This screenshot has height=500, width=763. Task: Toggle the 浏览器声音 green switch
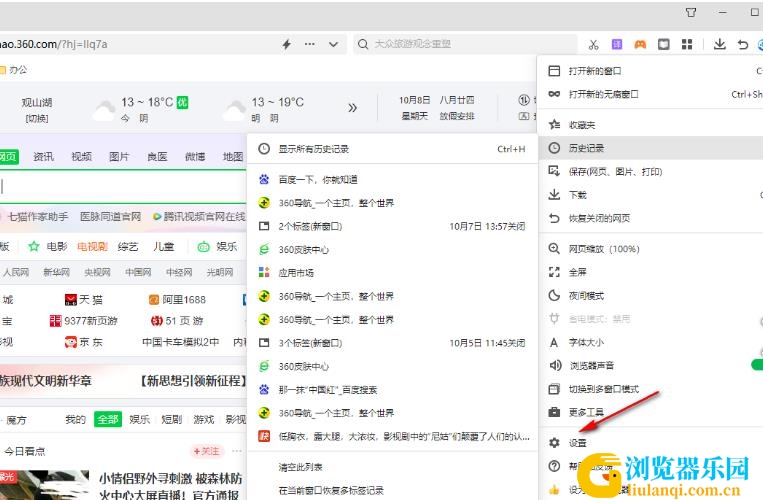[x=757, y=365]
